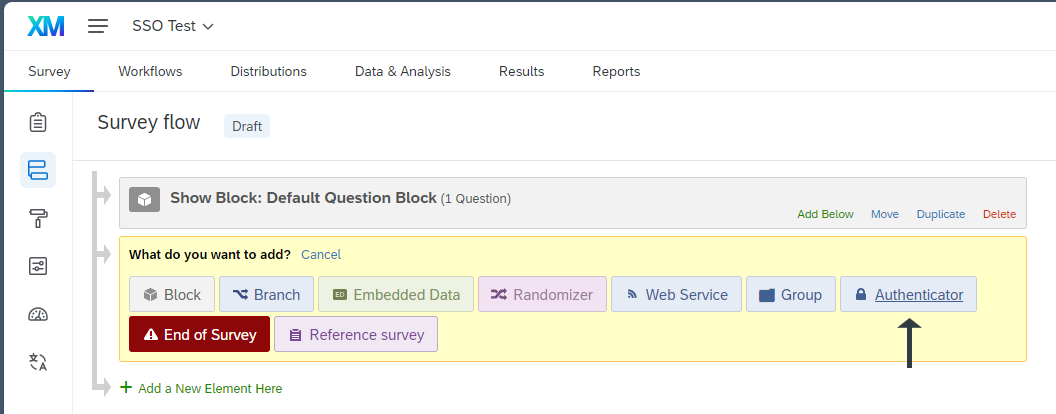
Task: Add an End of Survey element
Action: (199, 335)
